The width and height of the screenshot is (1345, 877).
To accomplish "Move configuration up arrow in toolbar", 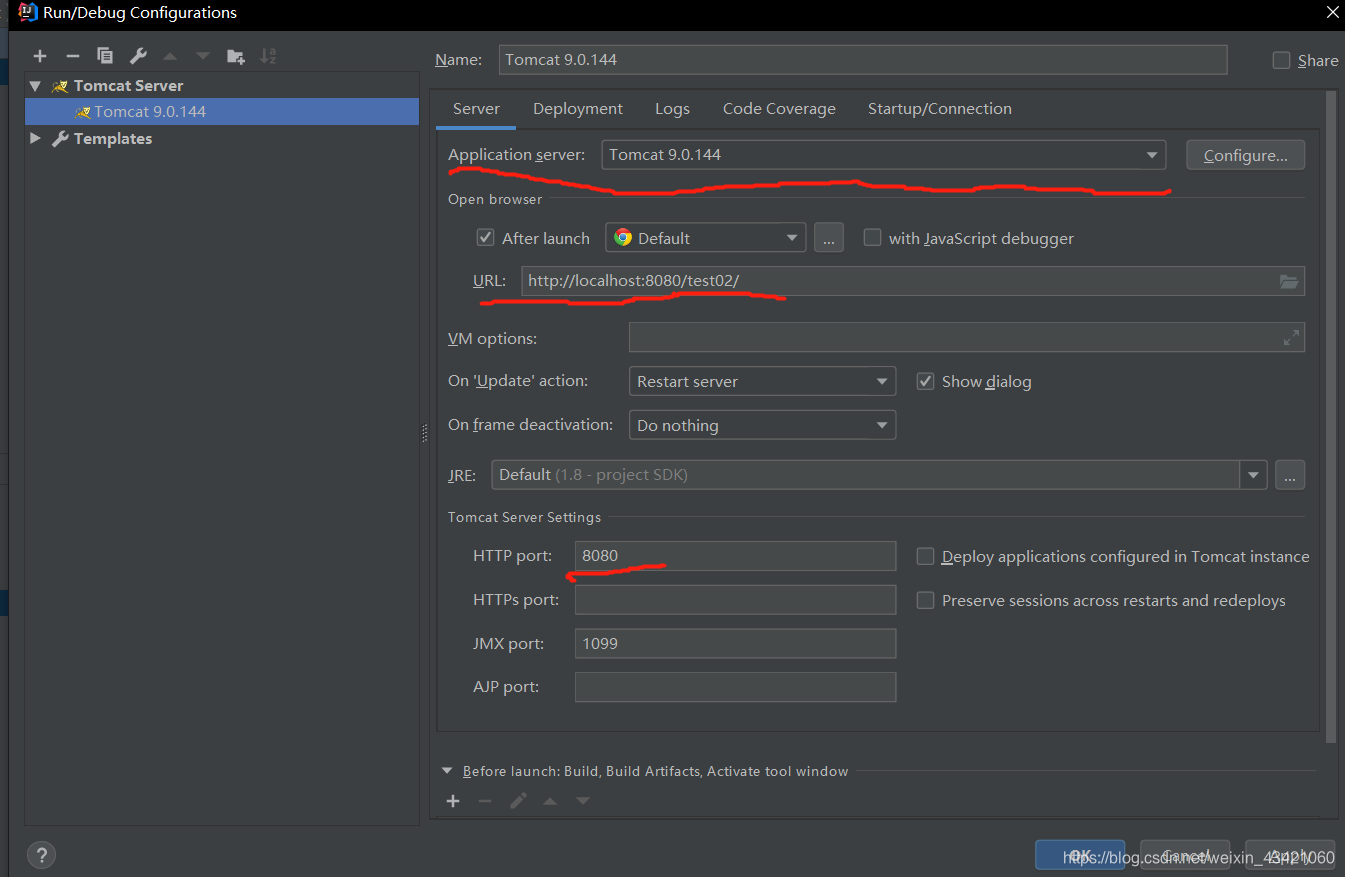I will click(170, 57).
